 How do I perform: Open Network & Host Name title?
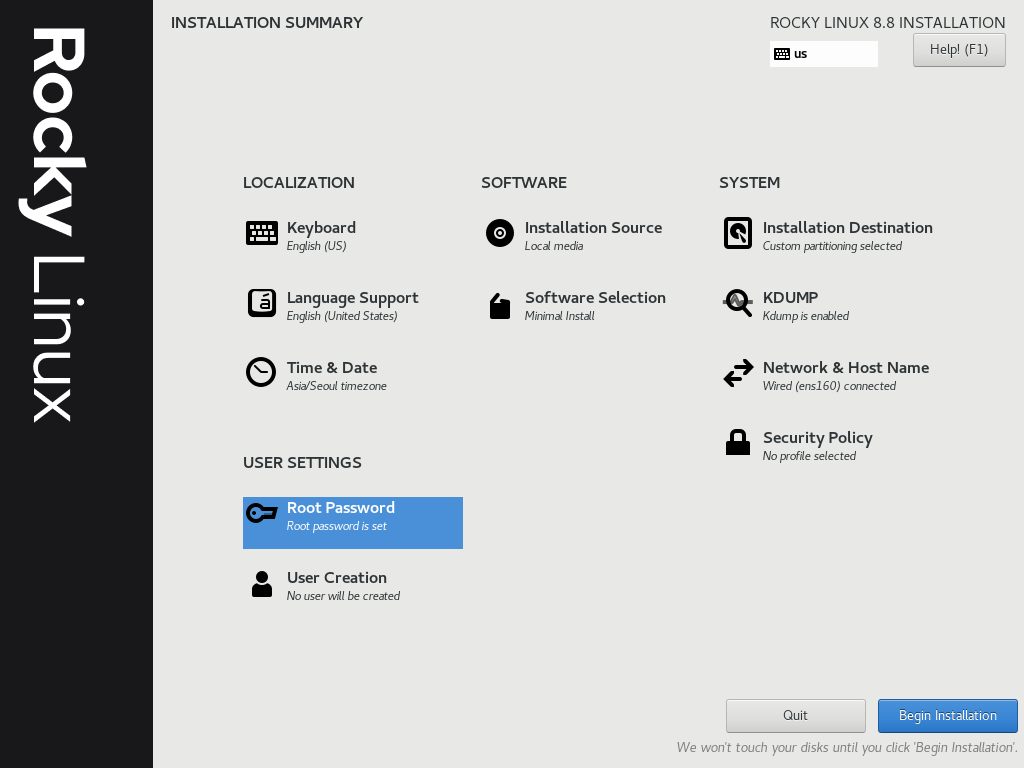(x=846, y=368)
